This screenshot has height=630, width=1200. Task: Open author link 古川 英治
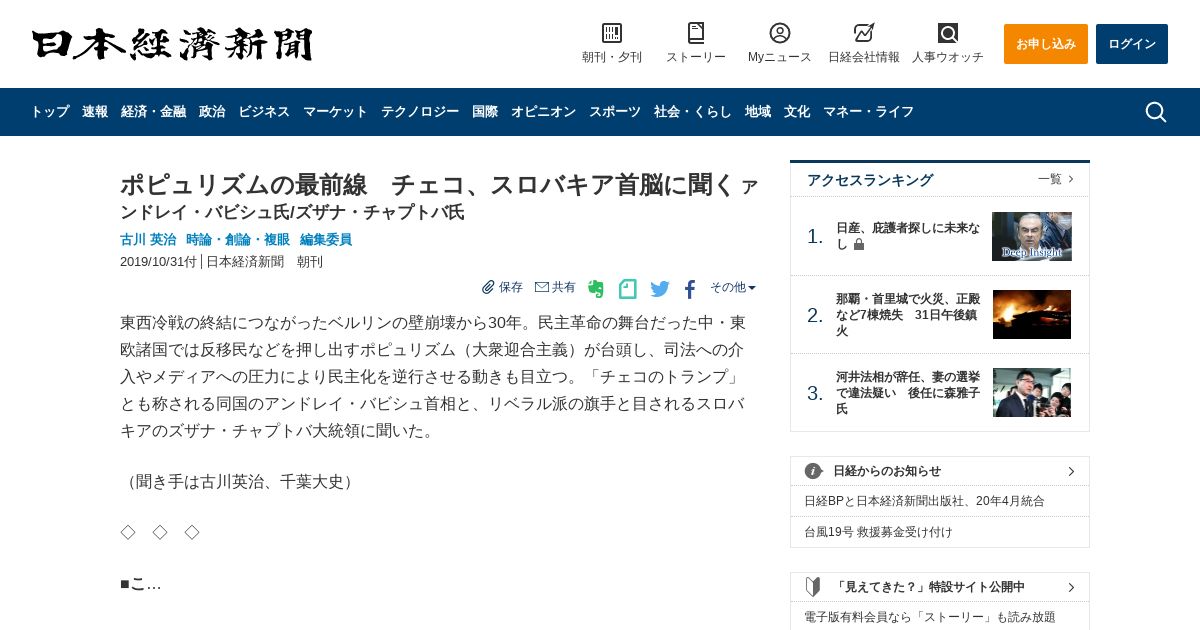click(x=148, y=240)
